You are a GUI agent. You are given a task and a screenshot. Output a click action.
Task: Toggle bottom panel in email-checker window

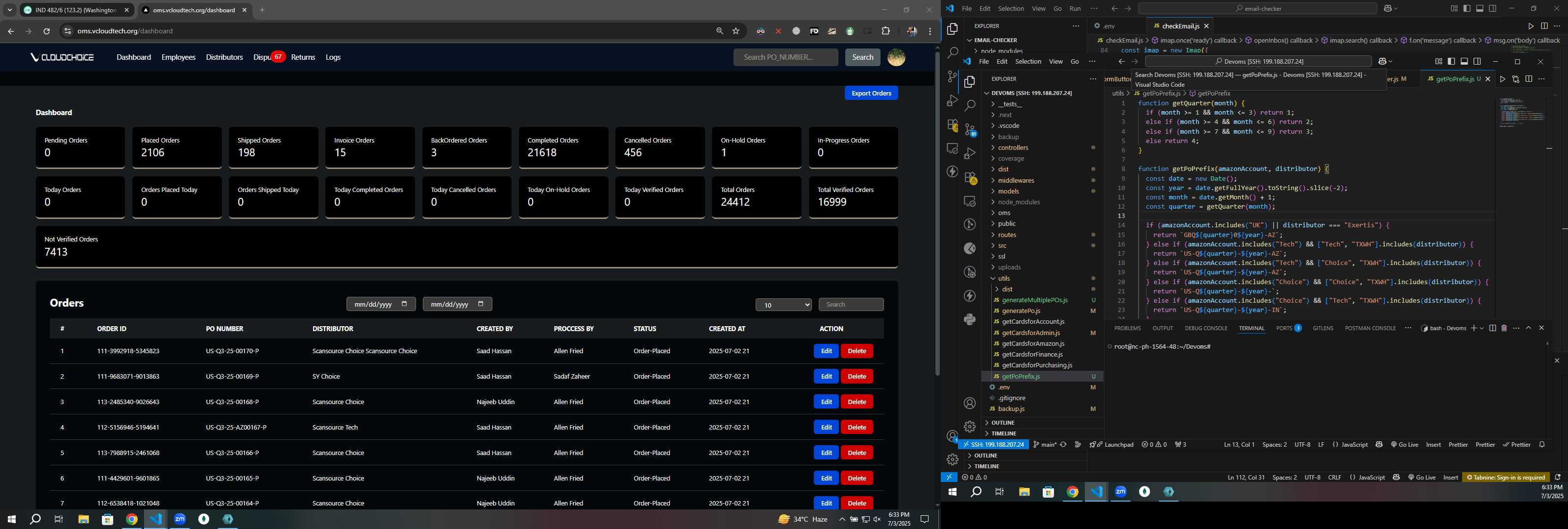click(x=1480, y=8)
